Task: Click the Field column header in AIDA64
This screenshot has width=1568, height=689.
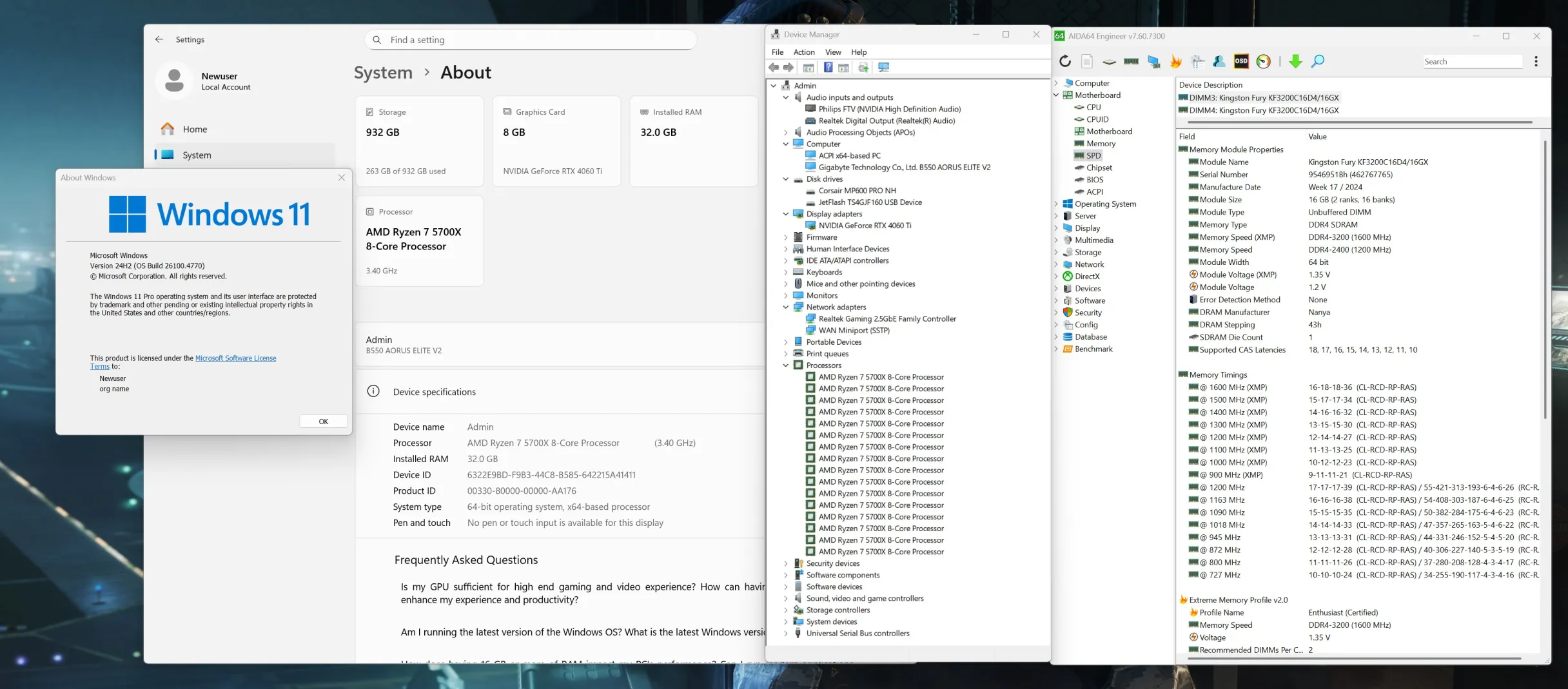Action: (x=1240, y=137)
